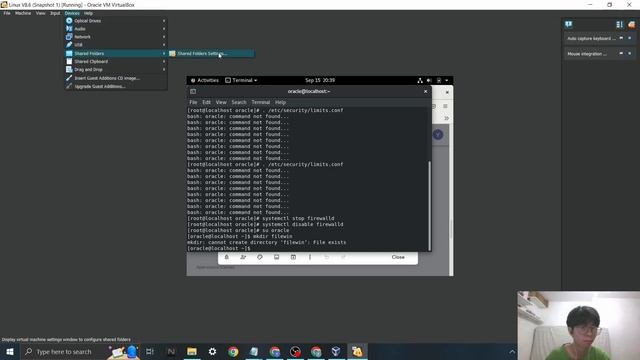Expand Shared Clipboard submenu arrow
The width and height of the screenshot is (640, 360).
pos(164,62)
